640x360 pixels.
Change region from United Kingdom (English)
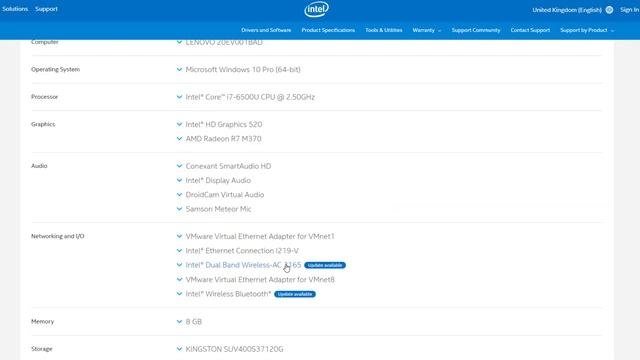(x=567, y=10)
